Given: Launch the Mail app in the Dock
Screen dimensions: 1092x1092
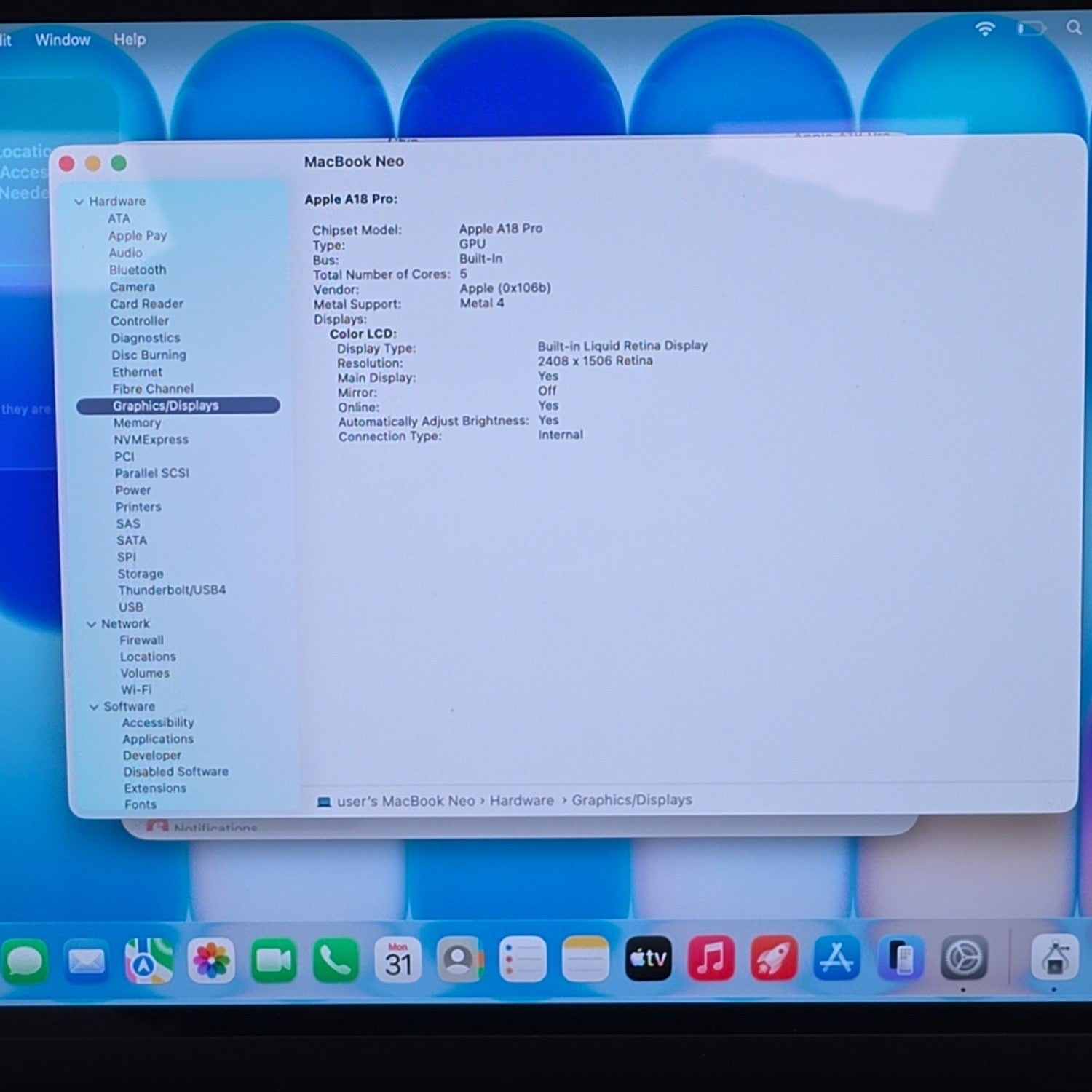Looking at the screenshot, I should pos(86,961).
